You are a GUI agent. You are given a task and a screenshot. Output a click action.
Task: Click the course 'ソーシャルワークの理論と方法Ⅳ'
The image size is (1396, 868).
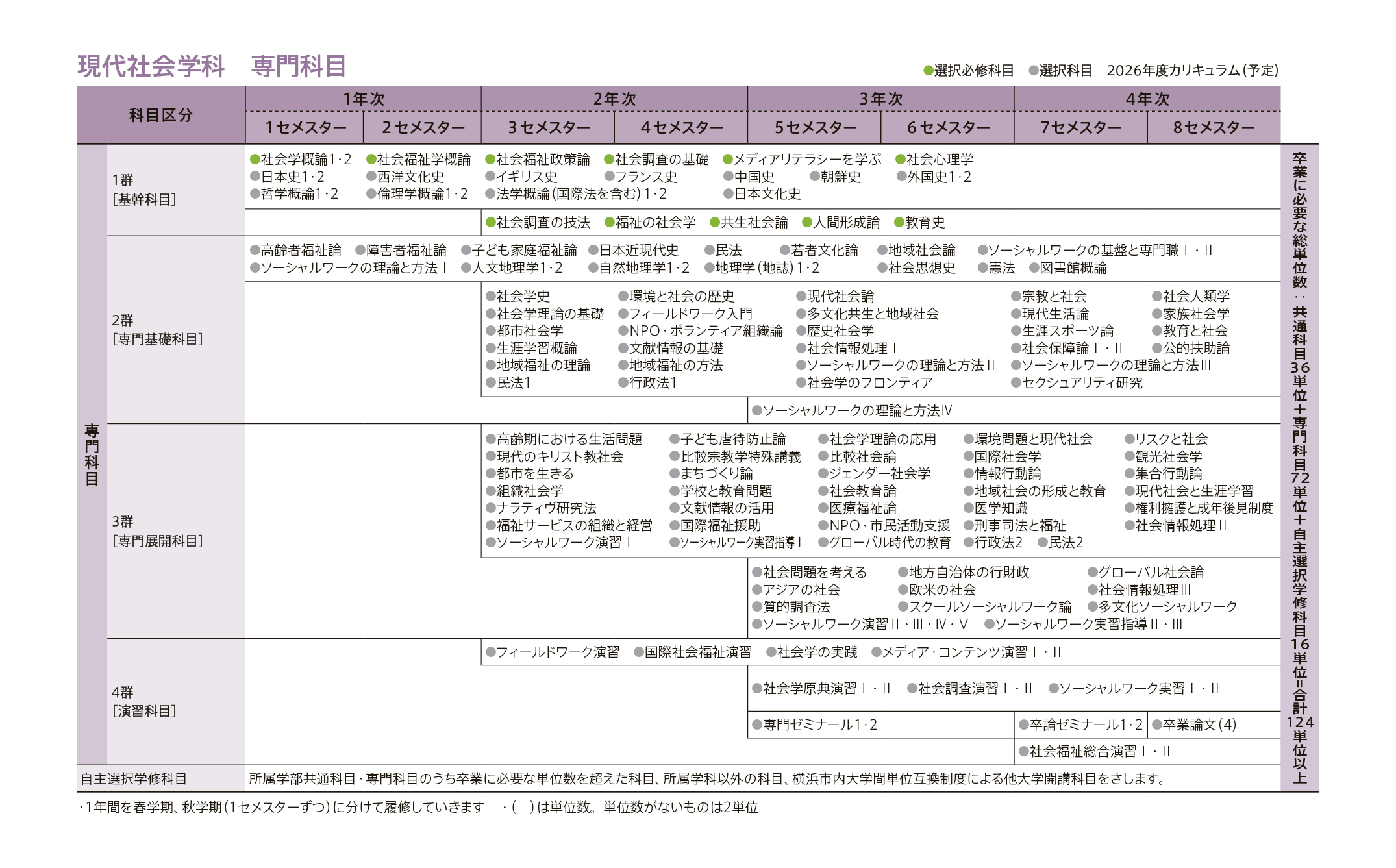point(852,410)
